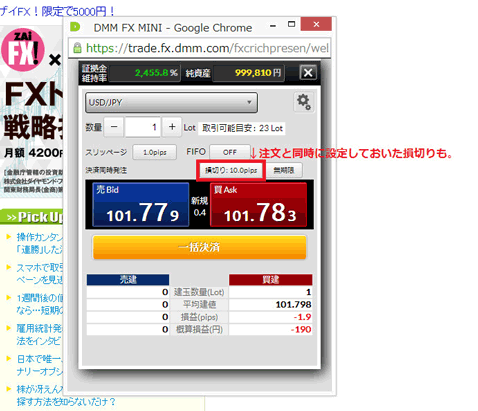The width and height of the screenshot is (478, 411).
Task: Open the 1週間後の link on background page
Action: [x=40, y=304]
